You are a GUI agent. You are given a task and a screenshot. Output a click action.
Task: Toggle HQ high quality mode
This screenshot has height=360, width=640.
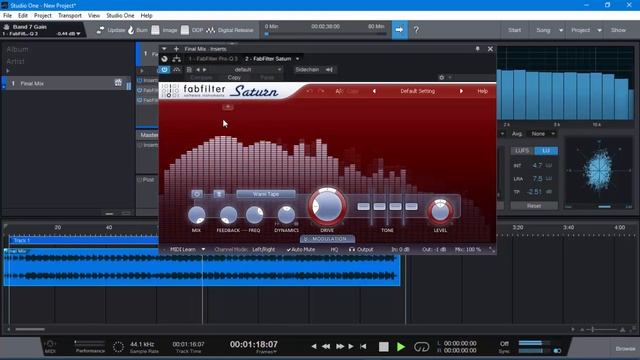point(334,249)
